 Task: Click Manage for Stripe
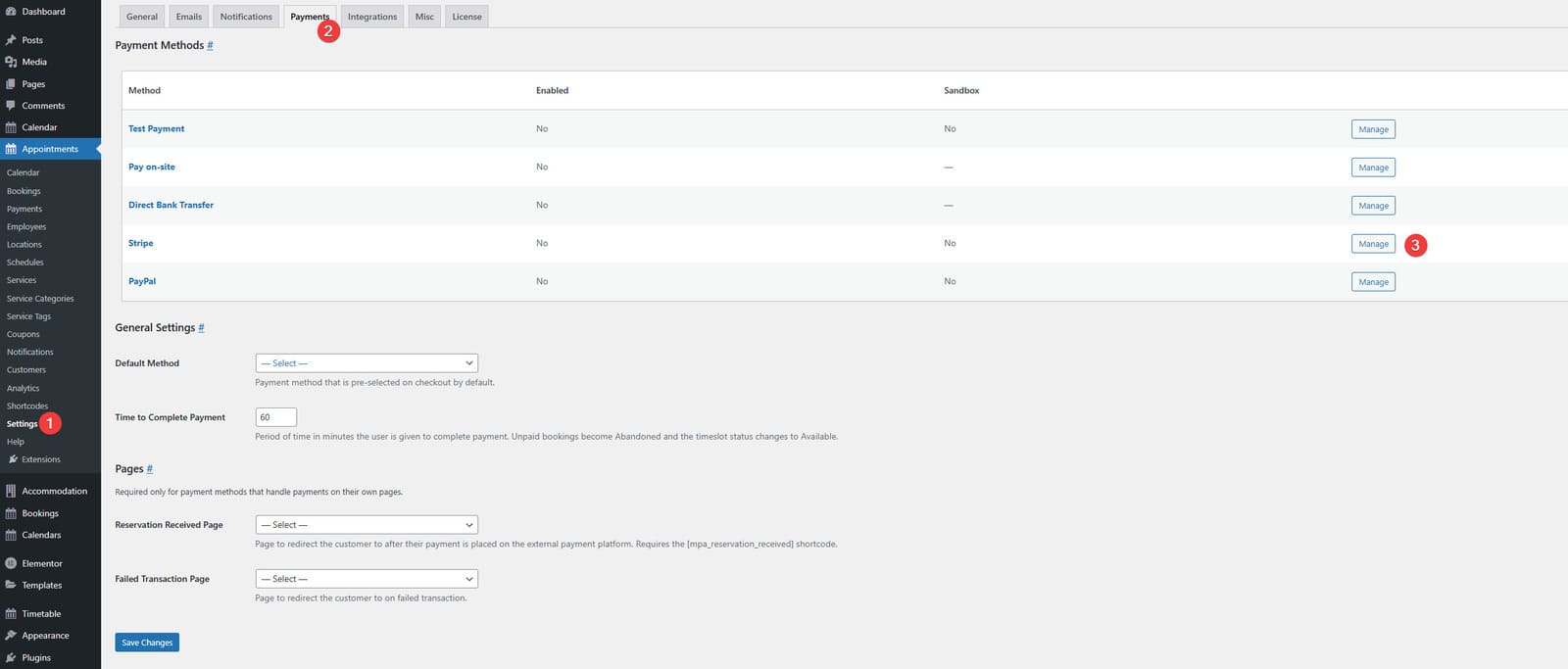pos(1373,244)
